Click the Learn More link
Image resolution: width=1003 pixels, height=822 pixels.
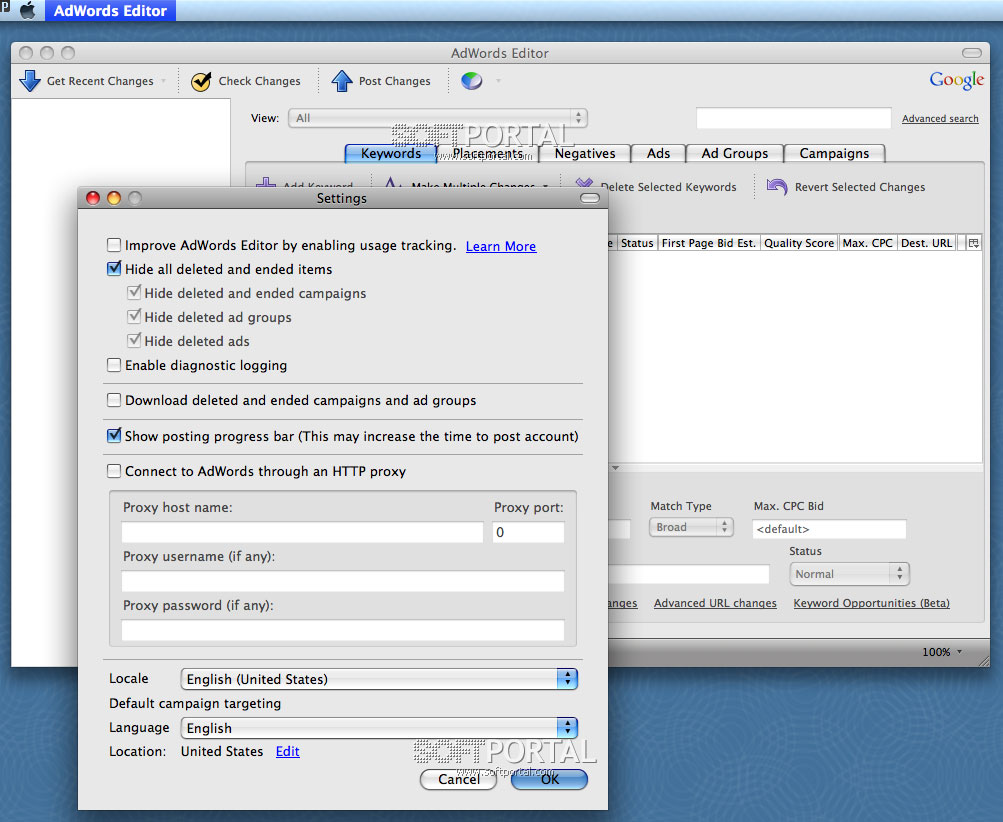point(501,246)
